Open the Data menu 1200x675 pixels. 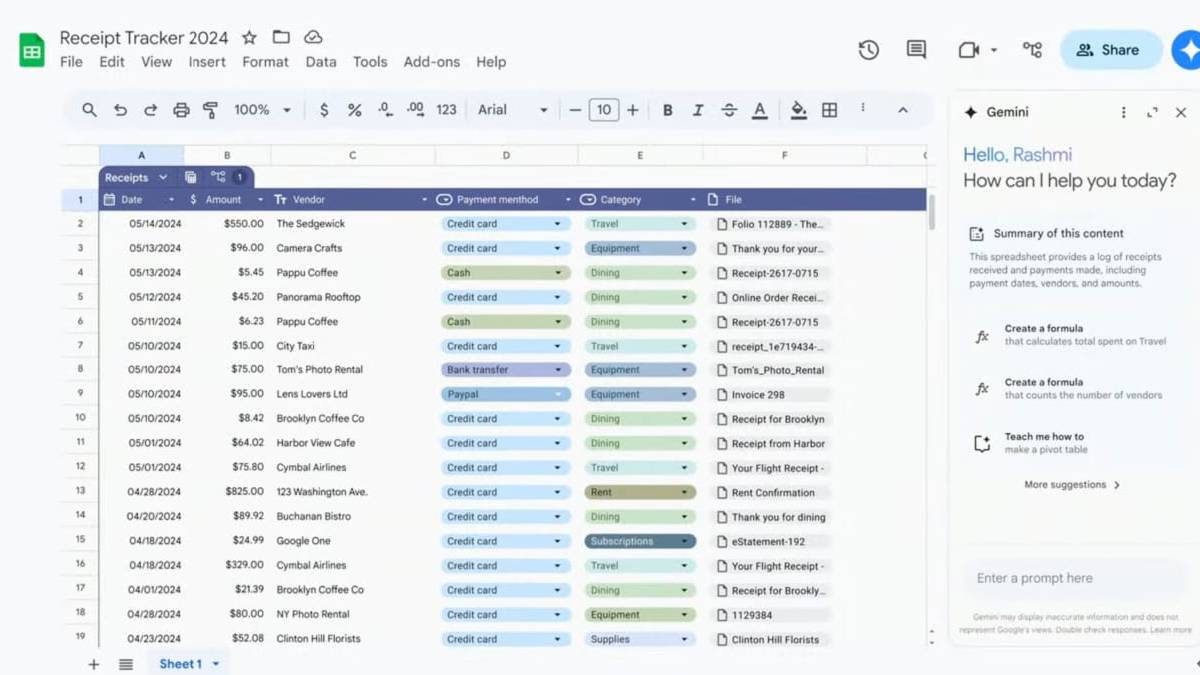(x=321, y=62)
